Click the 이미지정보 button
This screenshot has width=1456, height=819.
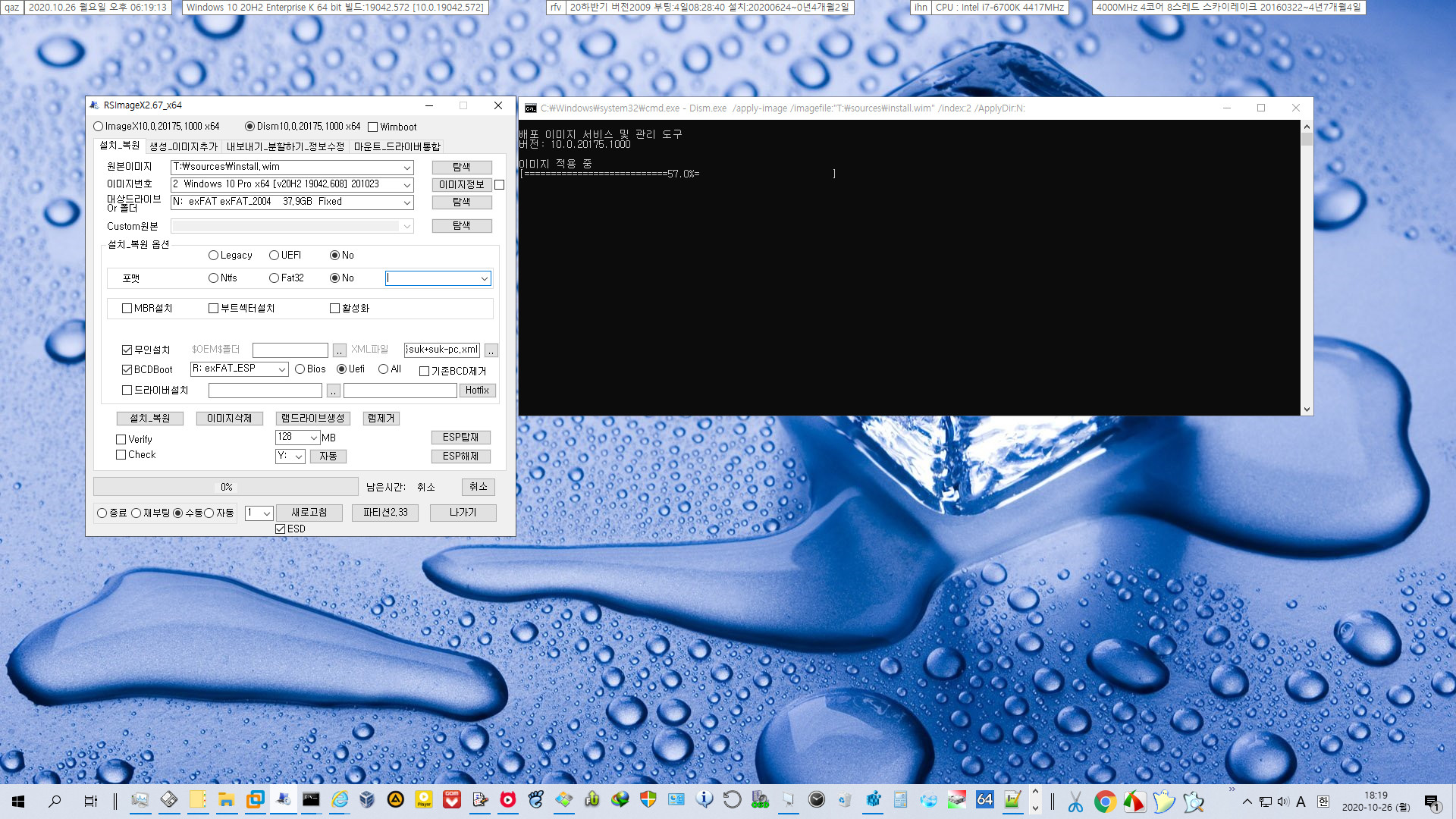[x=462, y=185]
